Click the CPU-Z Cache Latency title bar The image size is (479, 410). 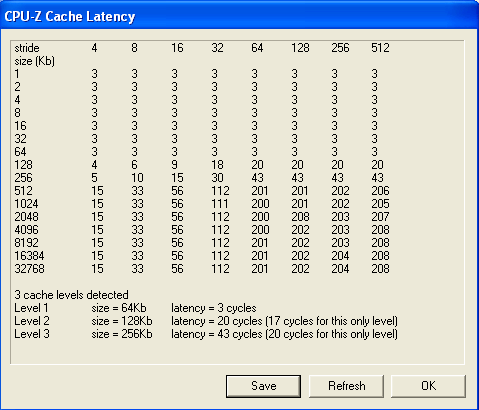(239, 16)
